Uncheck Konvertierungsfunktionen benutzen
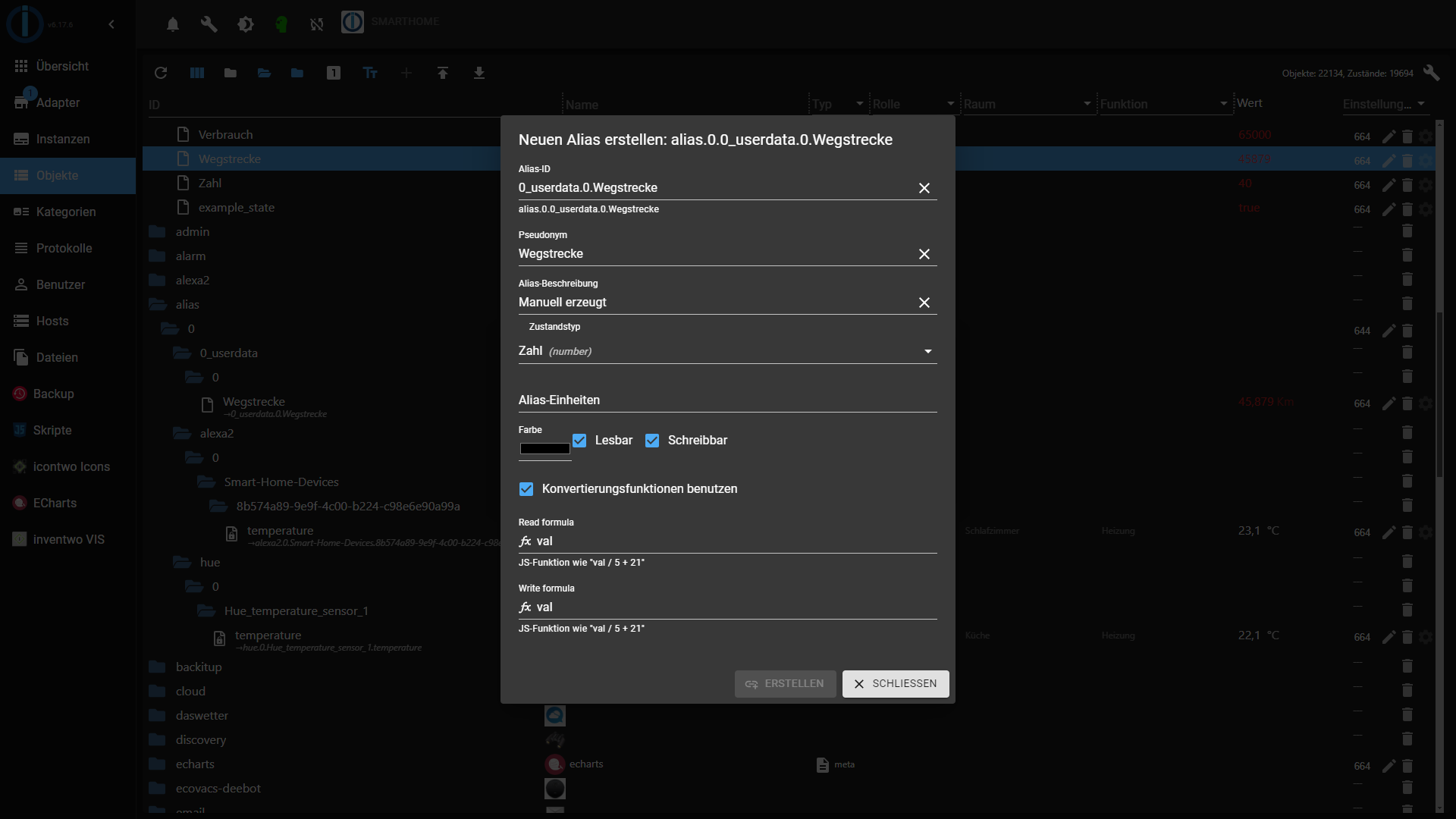Image resolution: width=1456 pixels, height=819 pixels. 526,489
